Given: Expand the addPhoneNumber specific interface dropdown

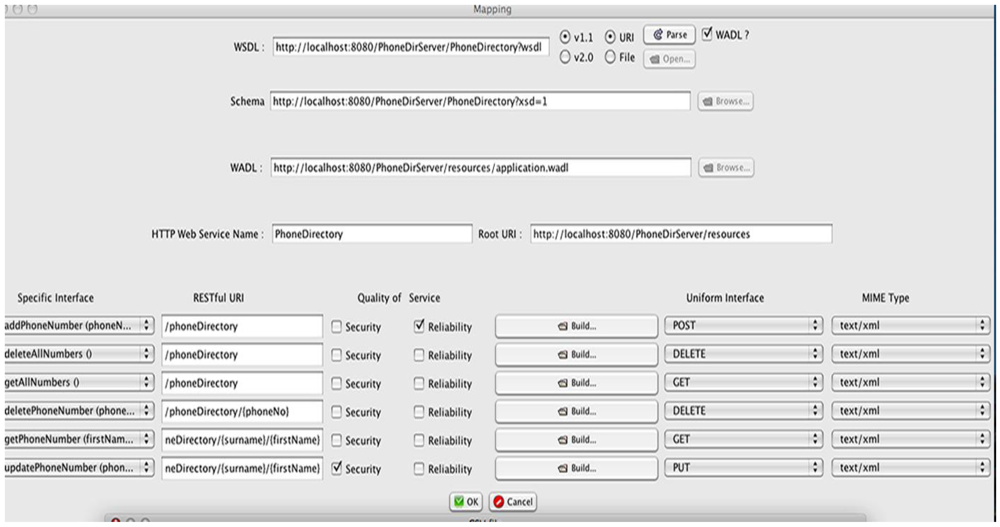Looking at the screenshot, I should [78, 326].
